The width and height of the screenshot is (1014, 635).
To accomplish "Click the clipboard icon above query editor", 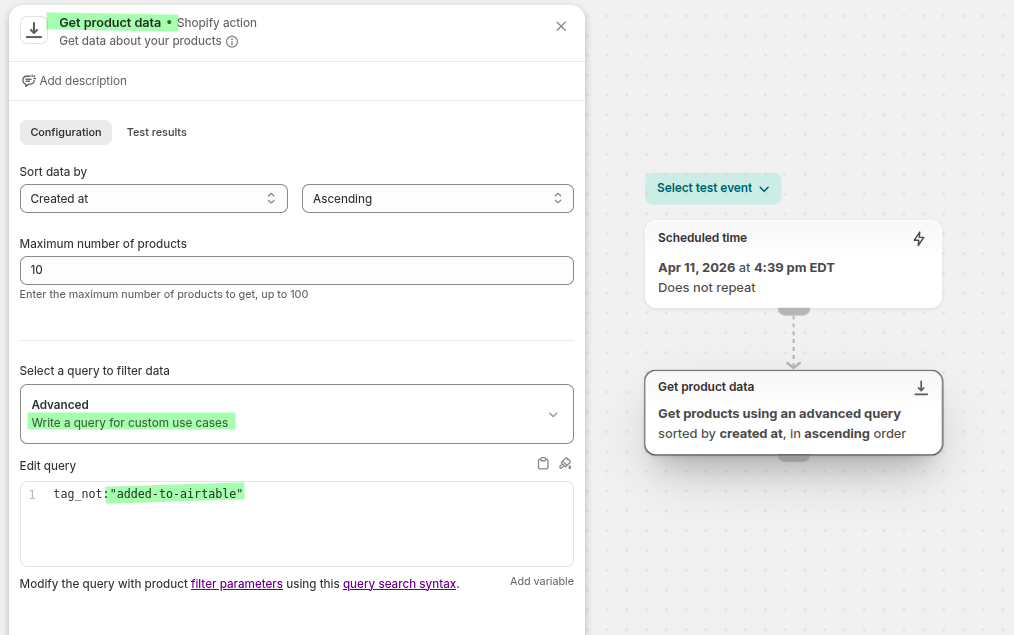I will (543, 464).
